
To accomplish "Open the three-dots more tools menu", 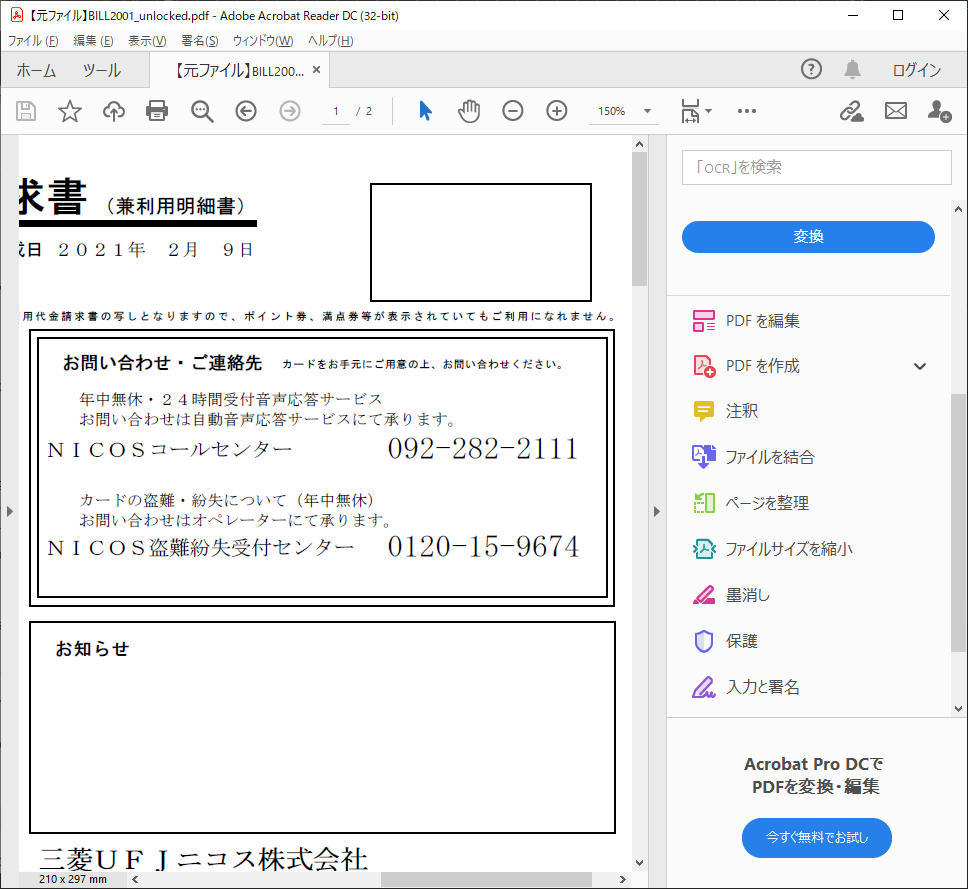I will point(747,111).
